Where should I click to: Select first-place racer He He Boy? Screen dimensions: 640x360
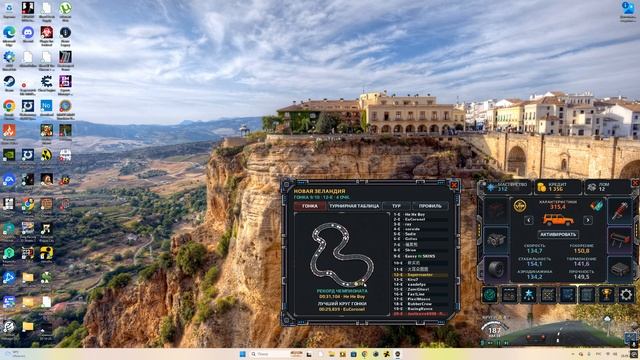420,214
